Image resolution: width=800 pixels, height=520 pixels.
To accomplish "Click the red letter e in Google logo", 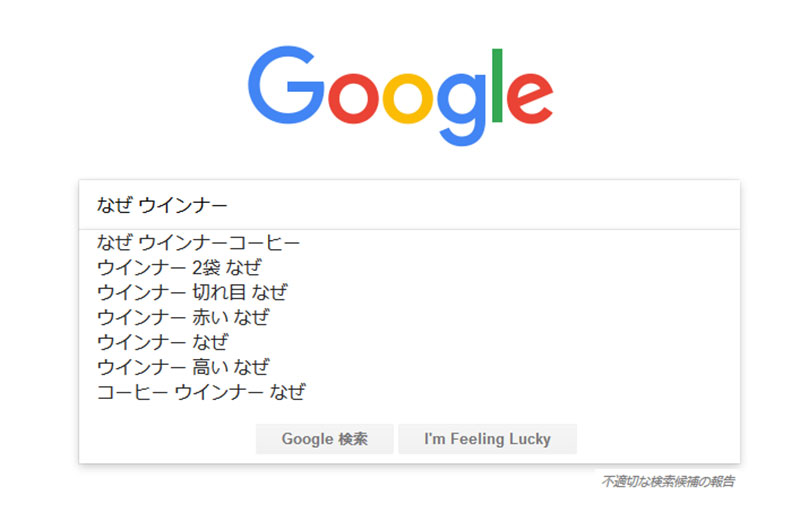I will [x=530, y=98].
